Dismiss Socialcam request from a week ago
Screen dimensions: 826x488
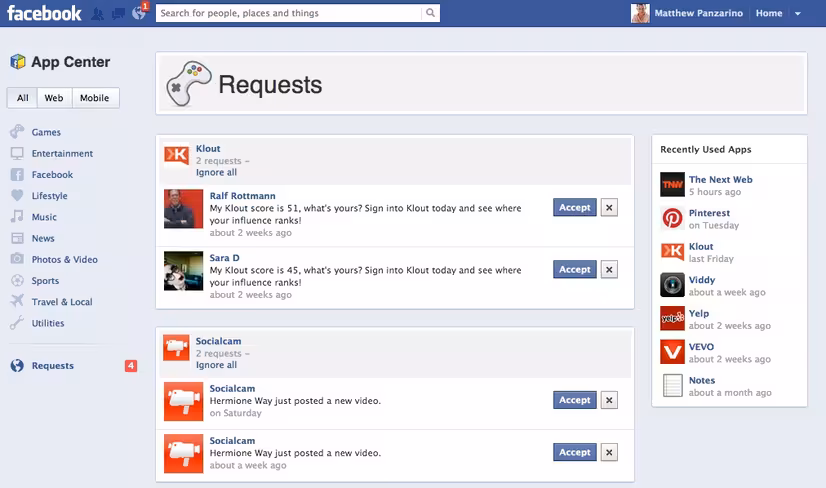point(609,452)
